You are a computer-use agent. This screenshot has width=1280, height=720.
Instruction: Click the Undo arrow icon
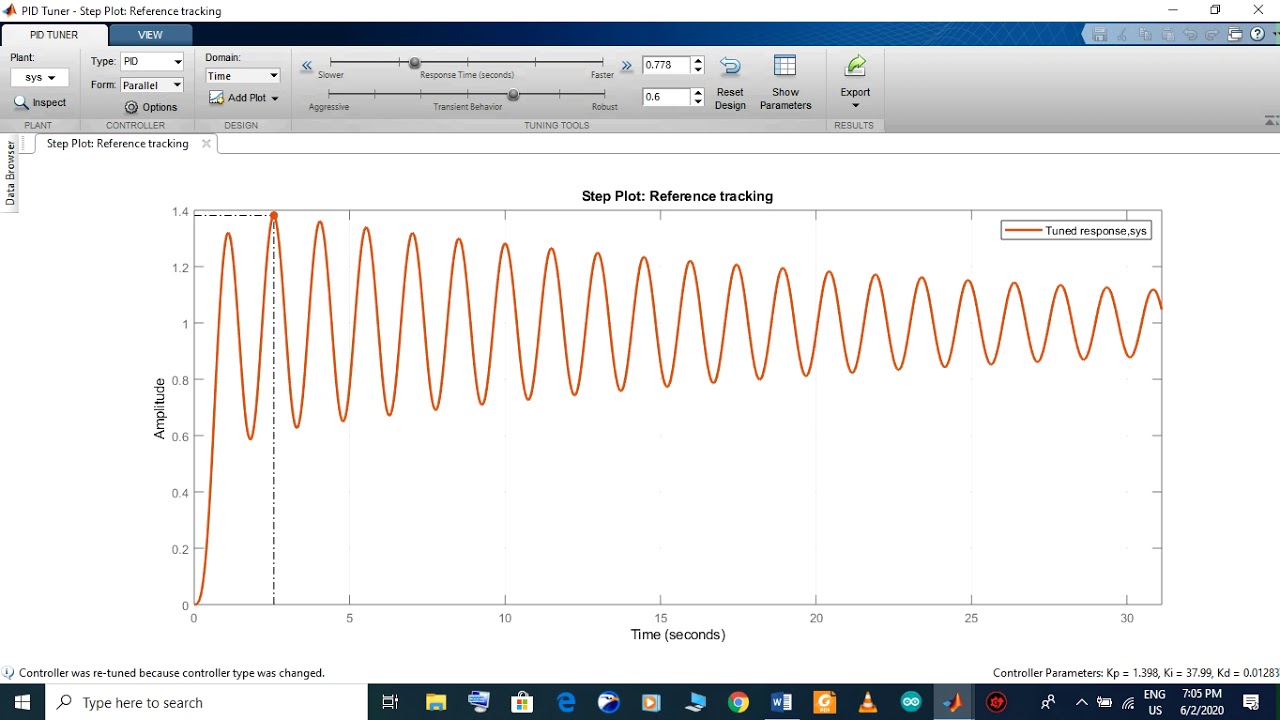[x=1190, y=34]
